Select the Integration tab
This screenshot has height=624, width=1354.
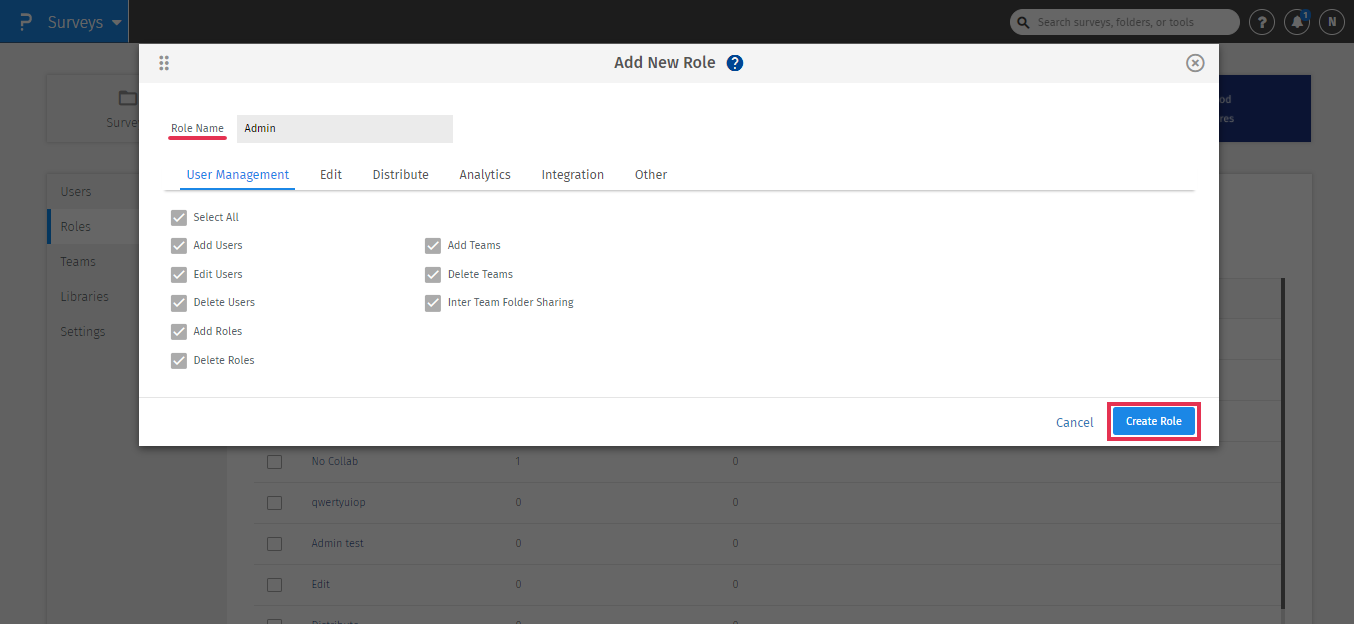[x=572, y=175]
